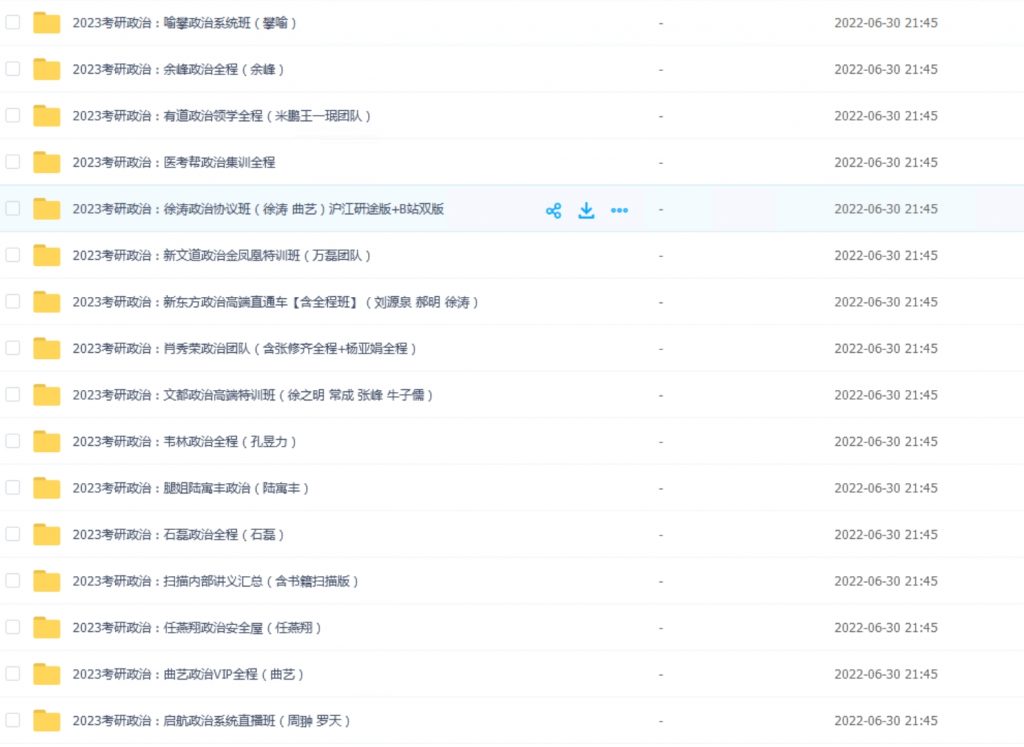Open folder icon for 任燕翔政治安全屋
This screenshot has height=747, width=1024.
click(46, 628)
